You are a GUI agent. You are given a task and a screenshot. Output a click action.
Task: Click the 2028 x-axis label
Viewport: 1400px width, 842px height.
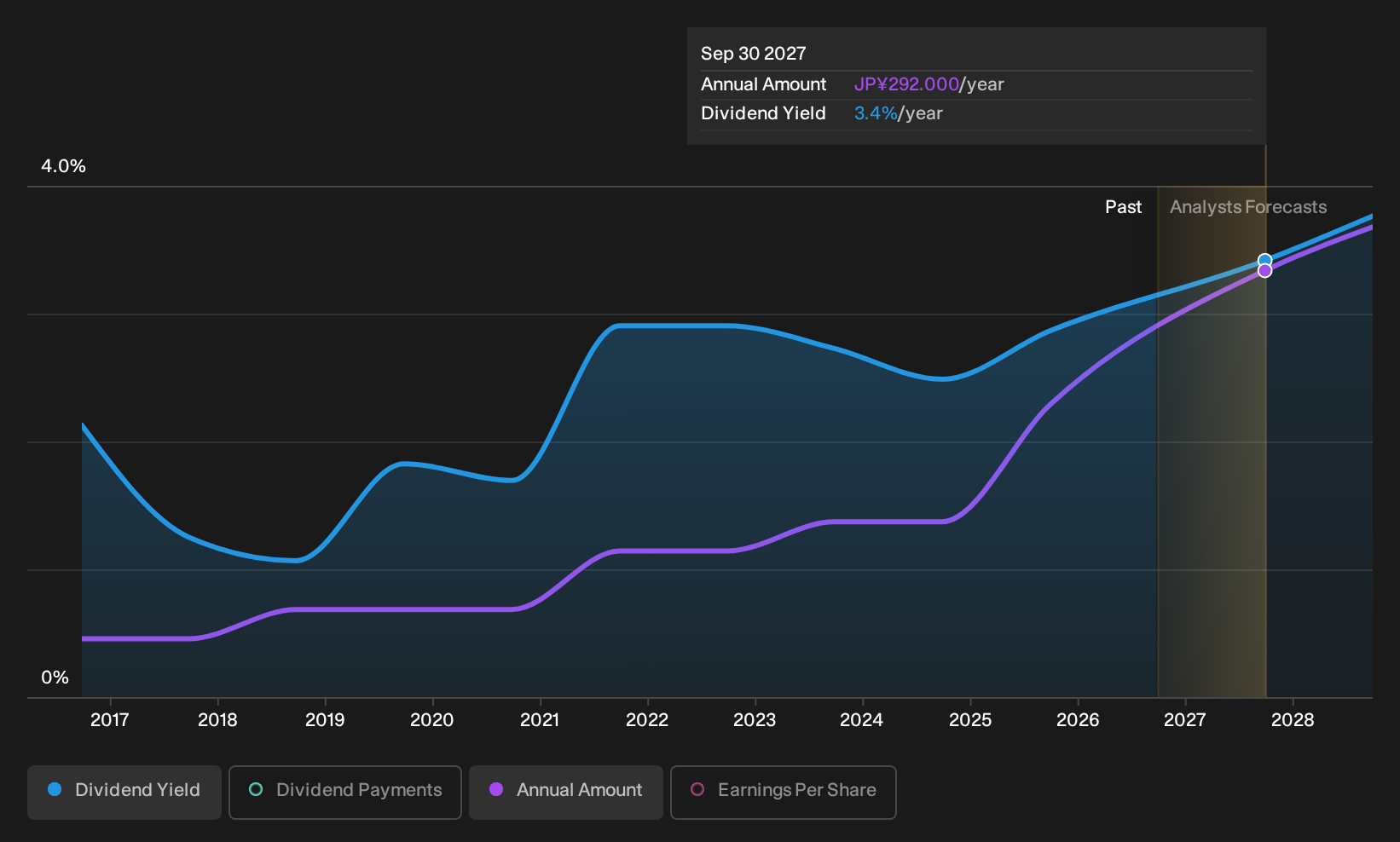1293,720
